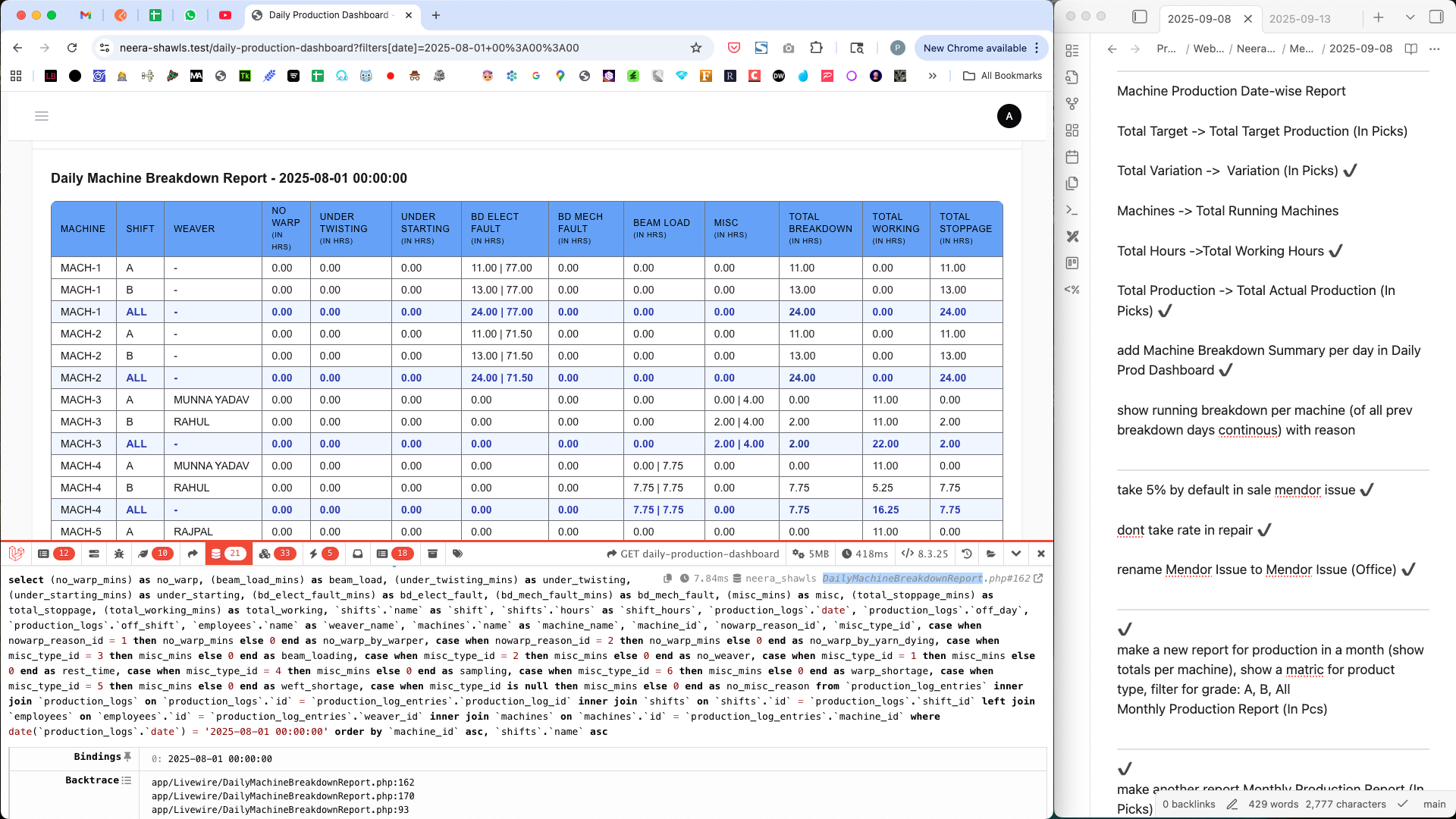Open debugbar Queries tab with 21 badge
Image resolution: width=1456 pixels, height=819 pixels.
[x=227, y=554]
